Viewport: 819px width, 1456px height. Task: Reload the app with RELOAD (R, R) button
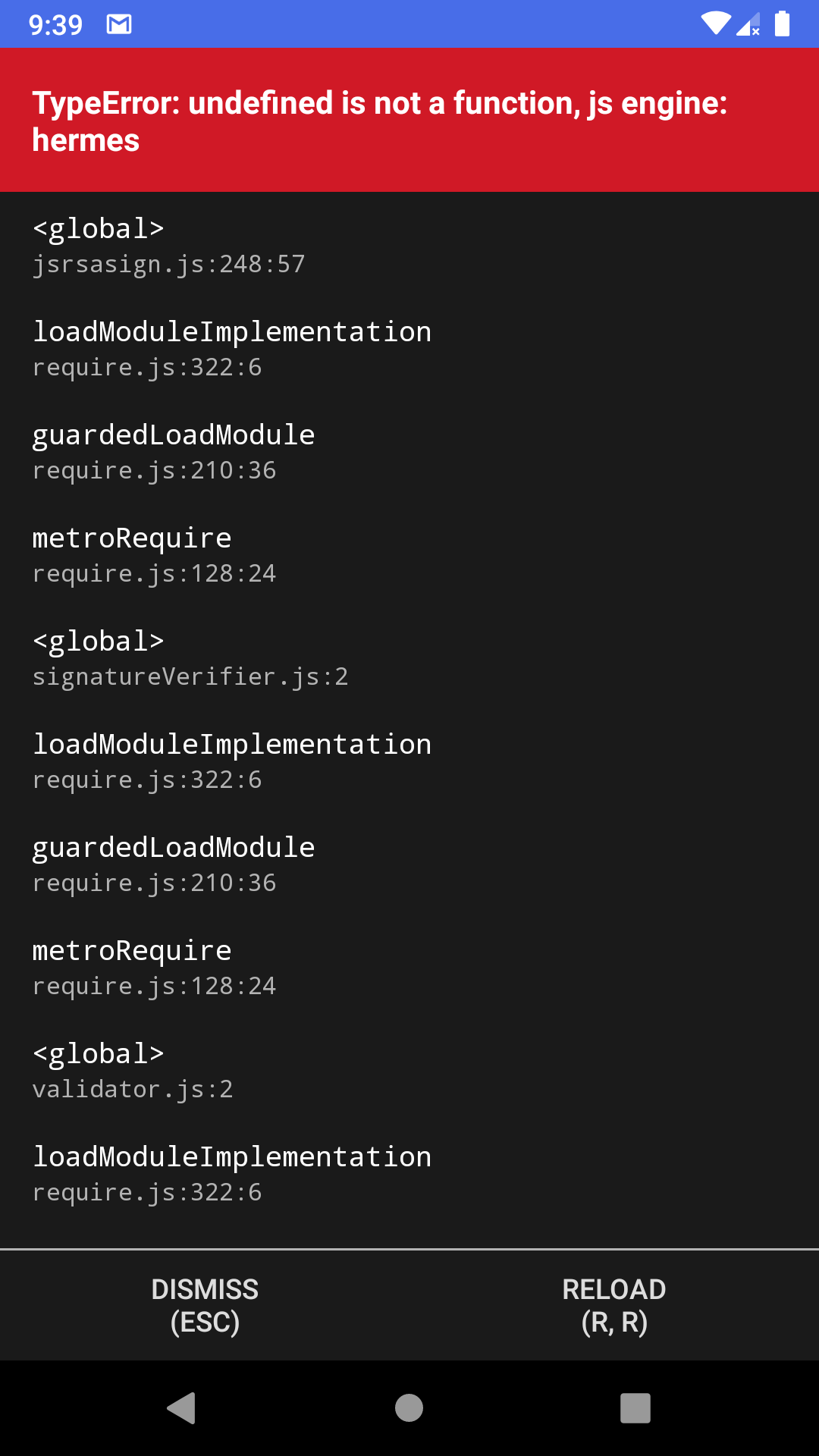point(614,1305)
